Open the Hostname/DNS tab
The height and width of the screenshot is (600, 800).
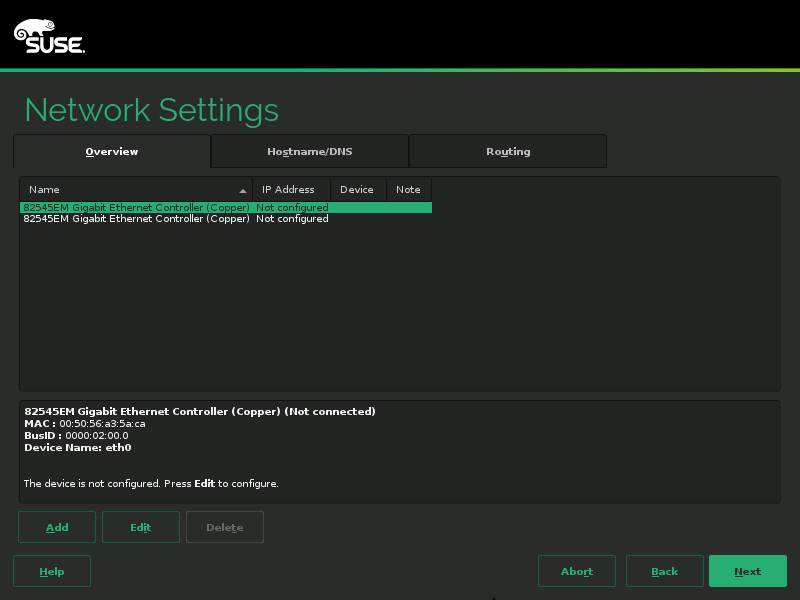(310, 152)
